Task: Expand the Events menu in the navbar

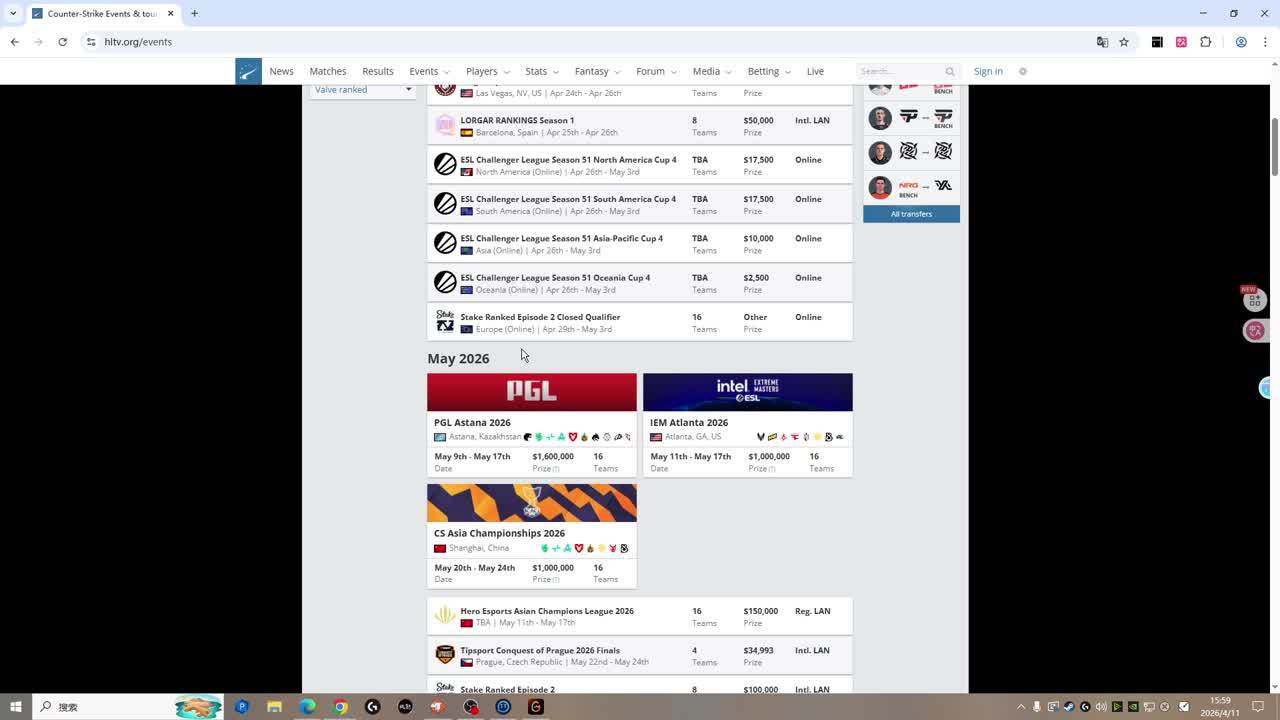Action: coord(429,71)
